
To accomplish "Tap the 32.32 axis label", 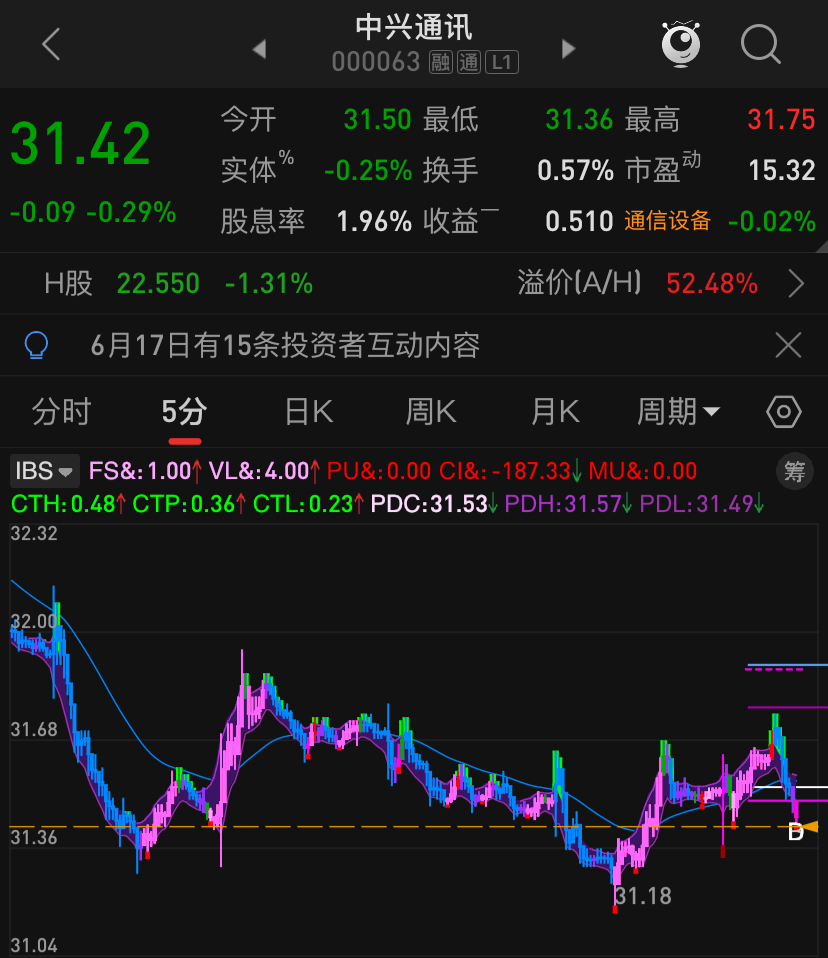I will pyautogui.click(x=34, y=533).
